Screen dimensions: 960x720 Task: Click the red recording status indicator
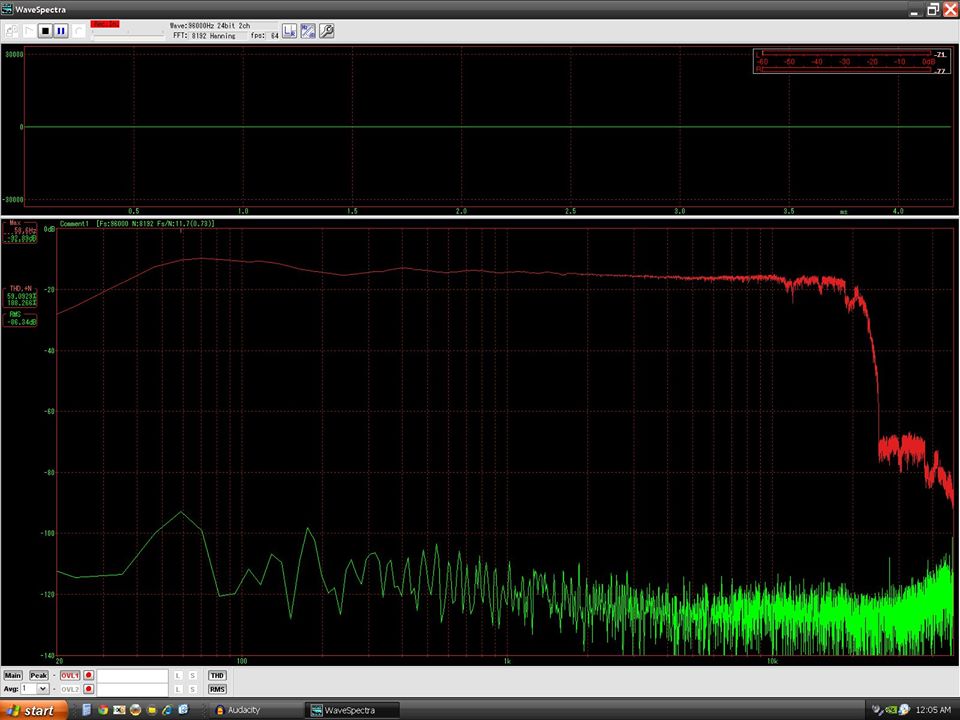coord(105,24)
